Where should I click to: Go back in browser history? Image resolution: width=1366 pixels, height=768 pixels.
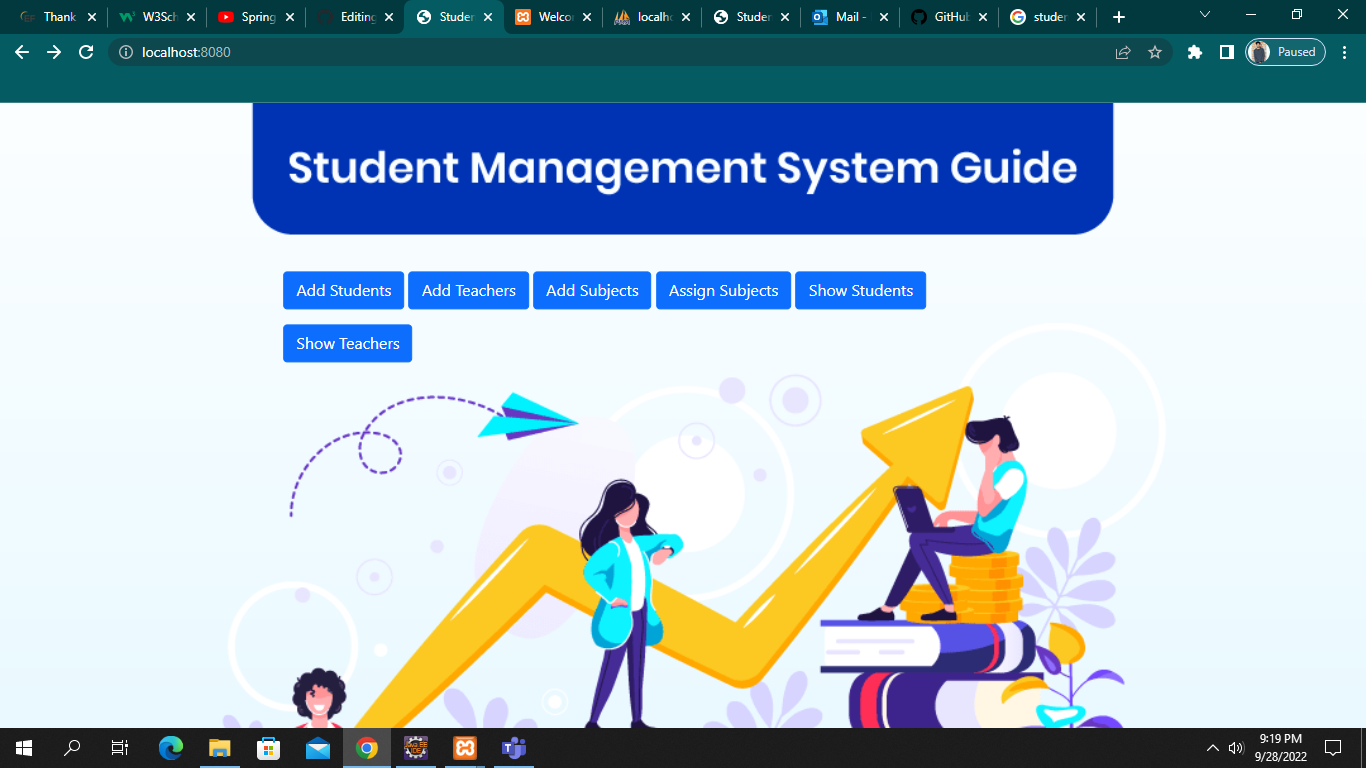pyautogui.click(x=22, y=52)
